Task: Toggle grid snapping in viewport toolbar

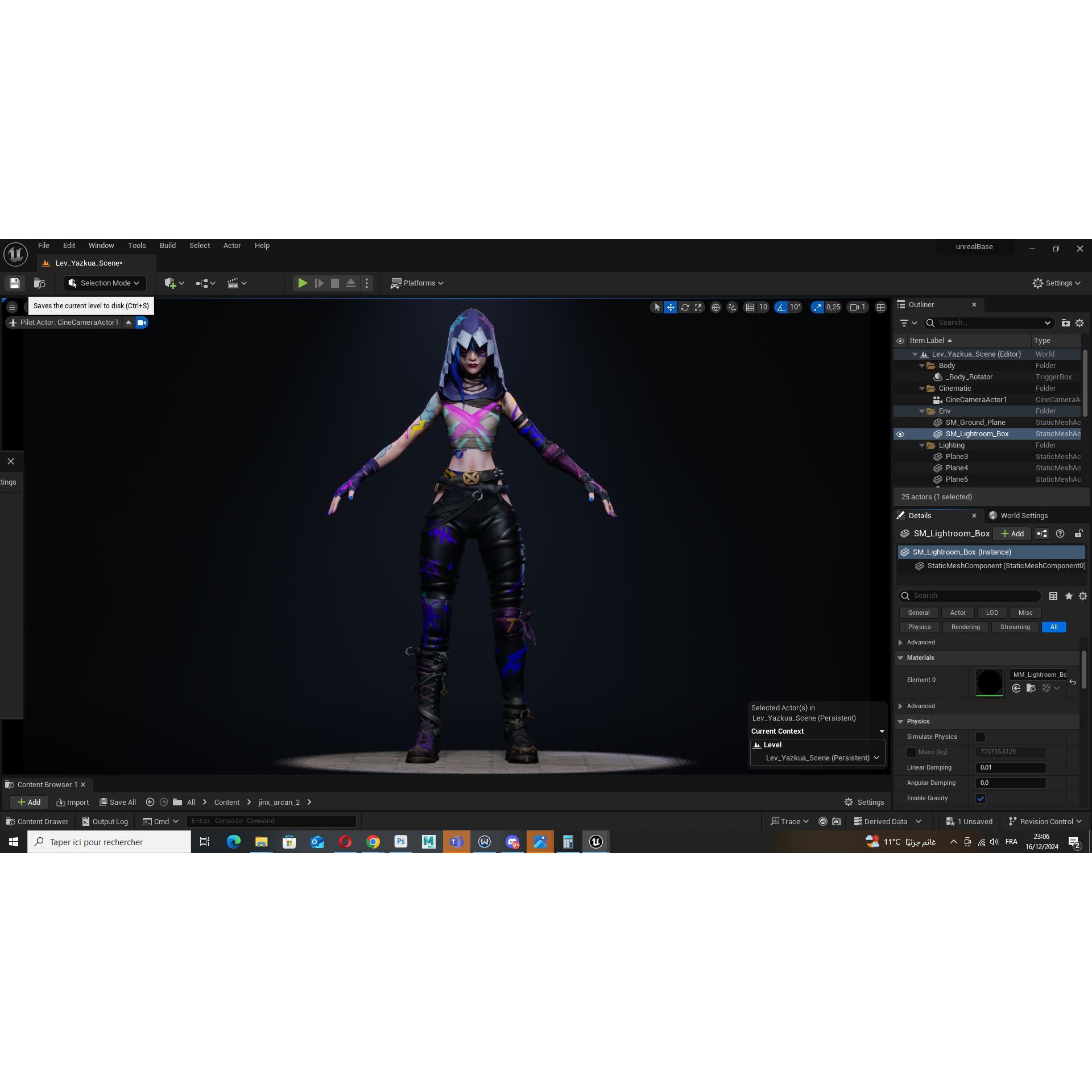Action: coord(750,307)
